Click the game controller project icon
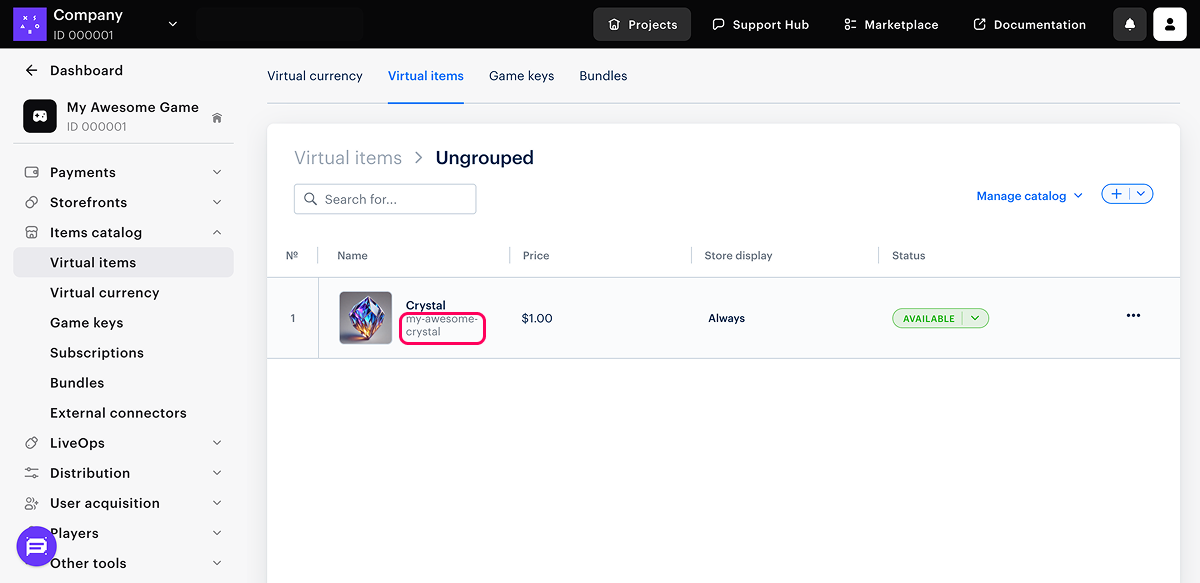Image resolution: width=1200 pixels, height=583 pixels. [40, 116]
